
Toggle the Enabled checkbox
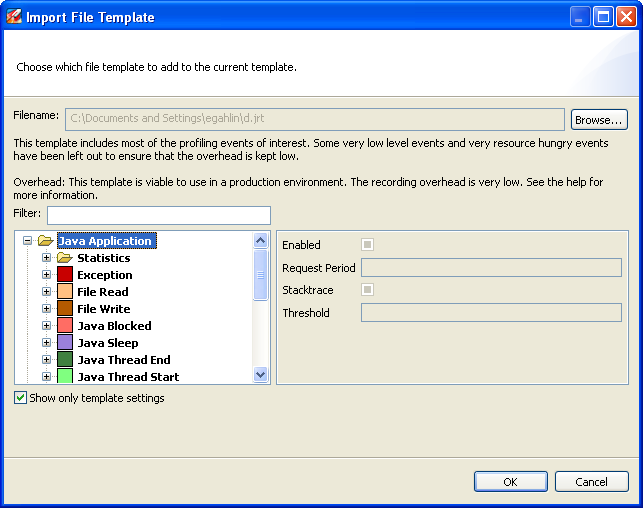(367, 245)
